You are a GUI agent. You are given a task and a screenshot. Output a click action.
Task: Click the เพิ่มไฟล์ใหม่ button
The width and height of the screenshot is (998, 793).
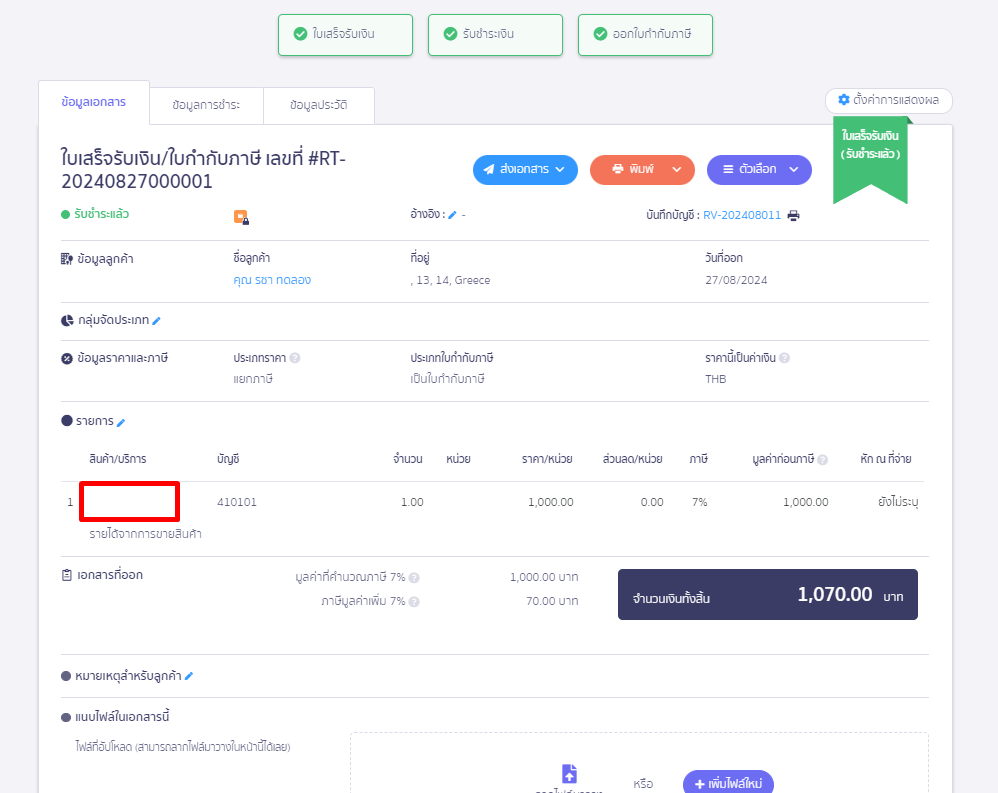click(729, 782)
